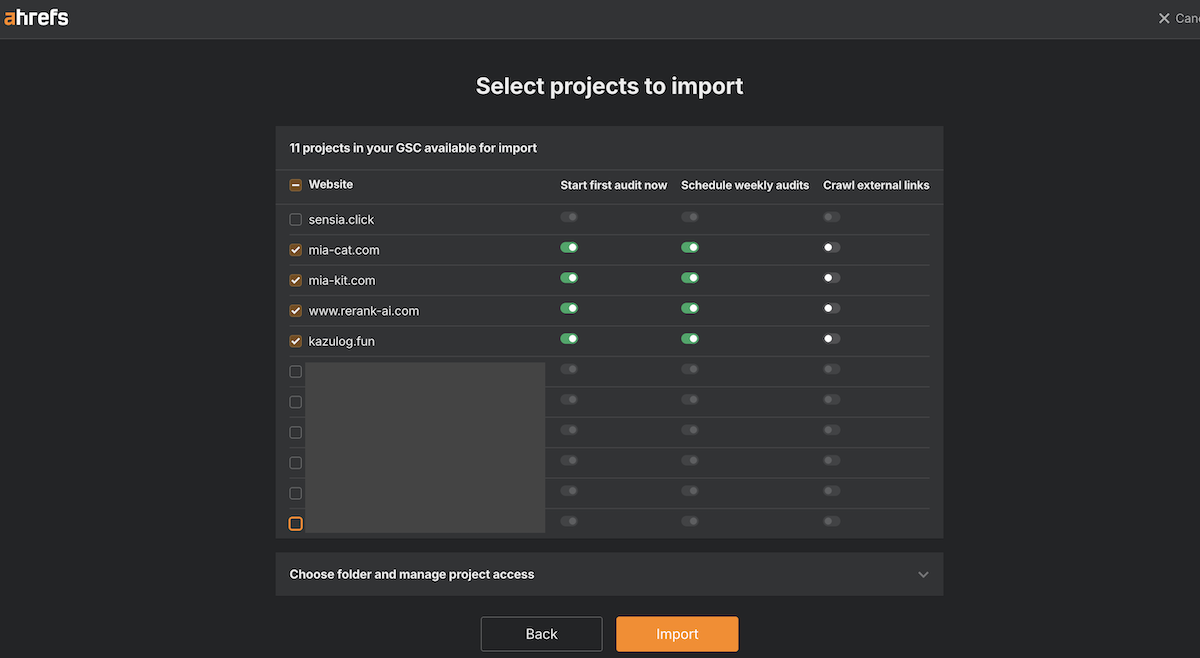Screen dimensions: 1200x658
Task: Check the sensia.click checkbox
Action: pos(295,219)
